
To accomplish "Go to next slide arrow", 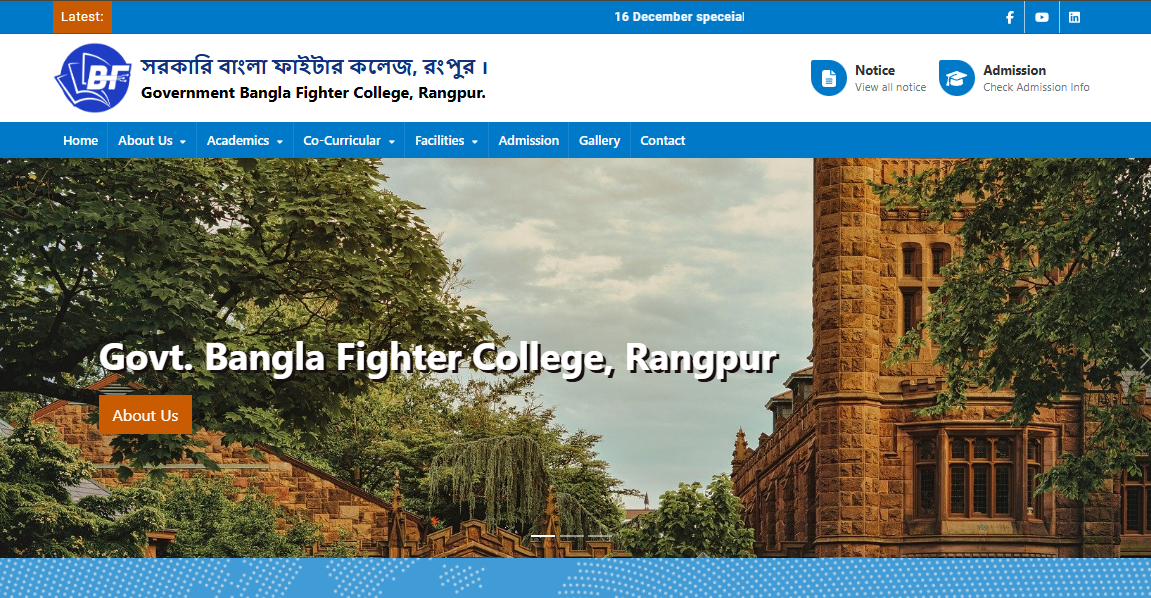I will 1144,357.
